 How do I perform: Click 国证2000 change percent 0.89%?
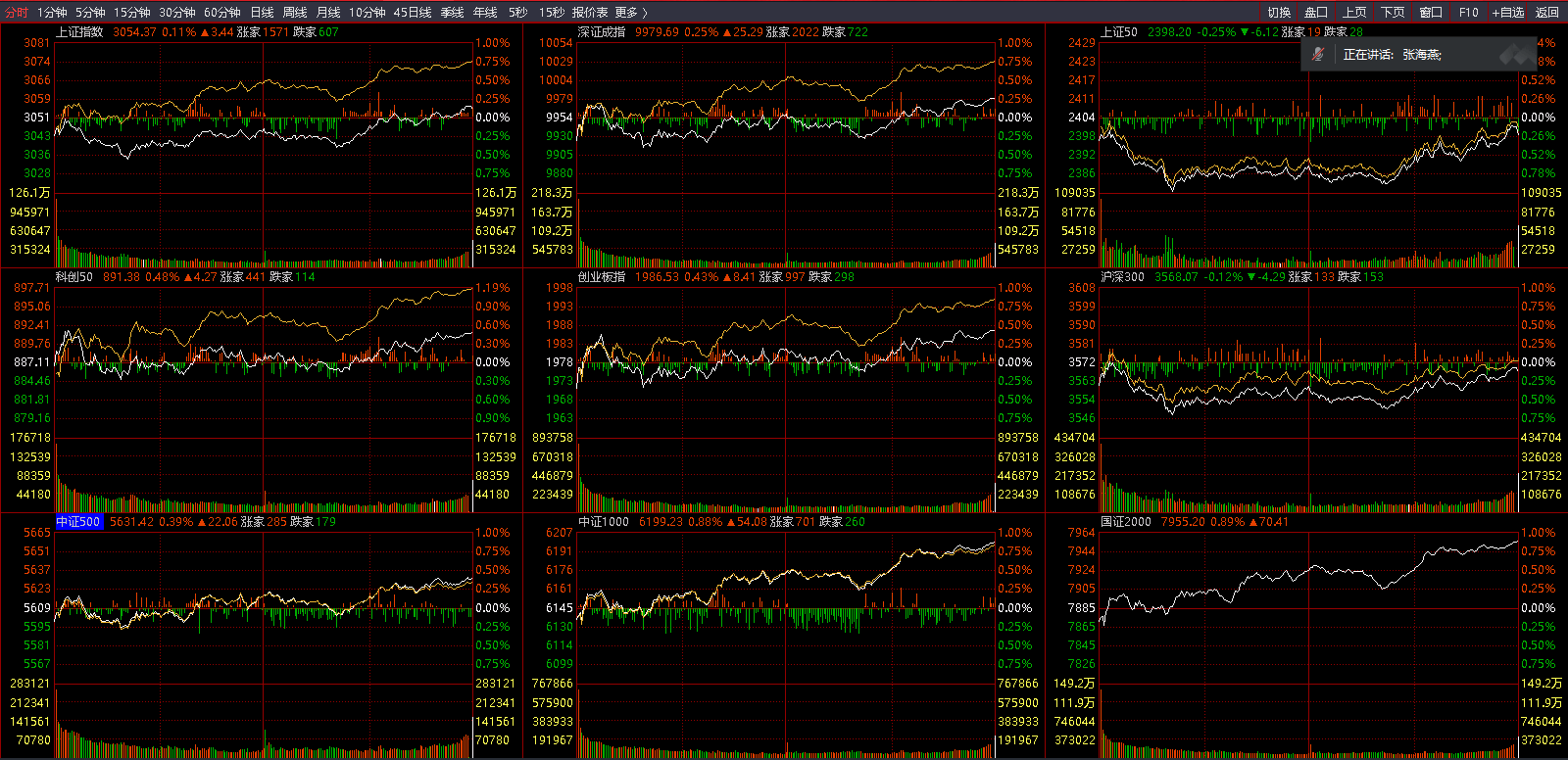coord(1227,521)
